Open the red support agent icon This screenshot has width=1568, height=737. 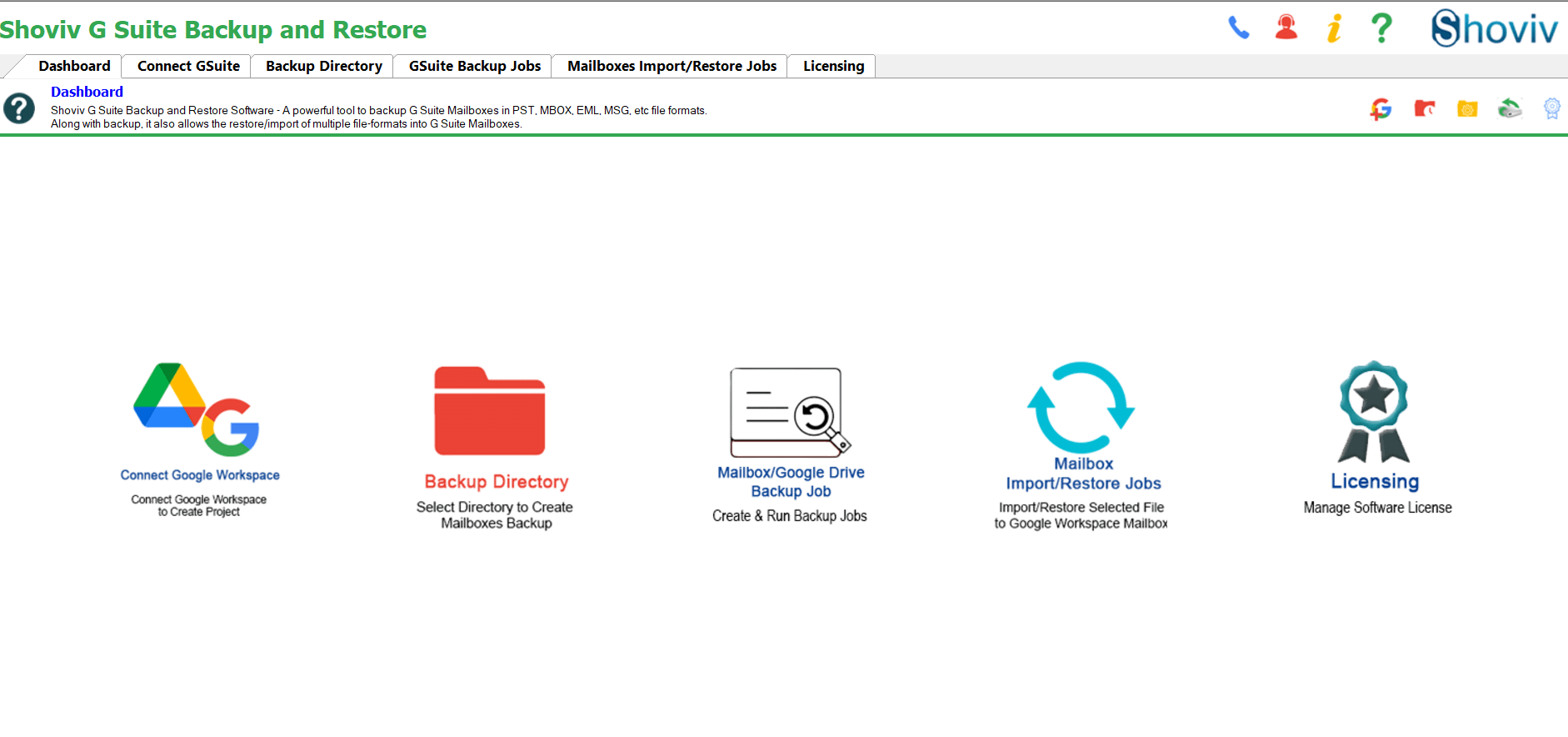1286,27
